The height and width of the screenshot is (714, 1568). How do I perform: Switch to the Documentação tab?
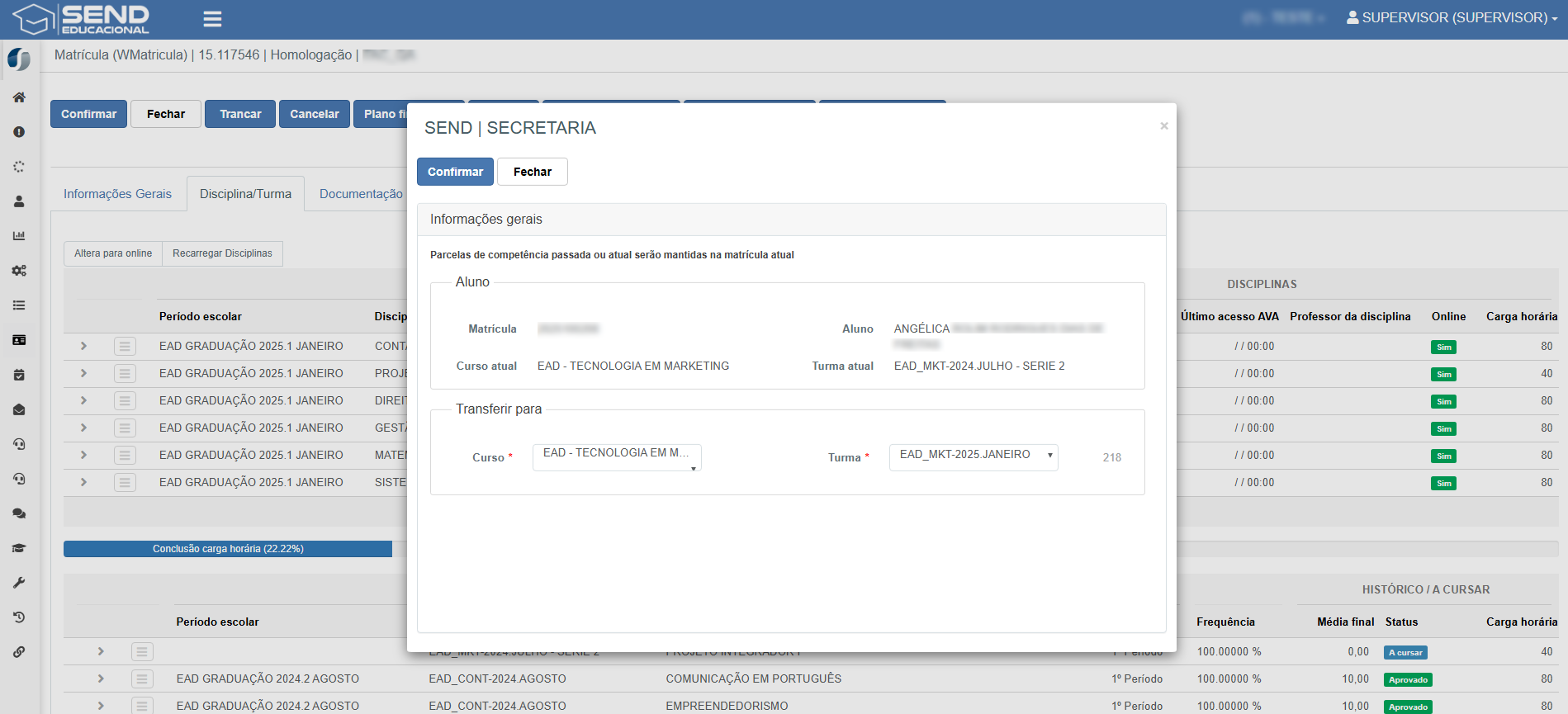[x=361, y=194]
